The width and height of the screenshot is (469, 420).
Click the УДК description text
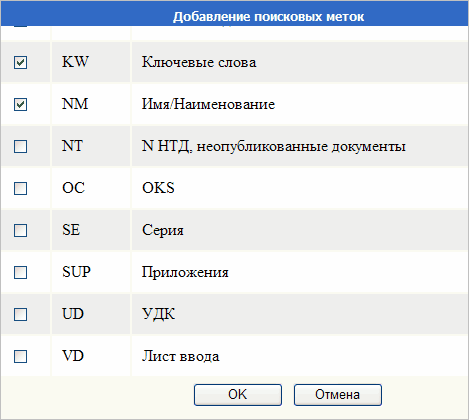159,314
